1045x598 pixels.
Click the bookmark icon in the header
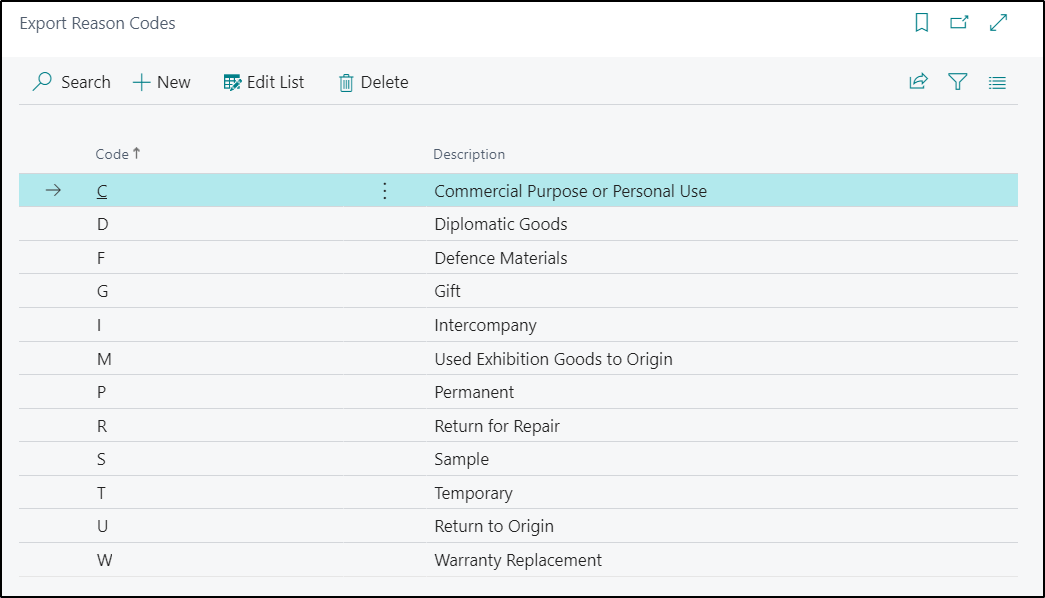(922, 23)
